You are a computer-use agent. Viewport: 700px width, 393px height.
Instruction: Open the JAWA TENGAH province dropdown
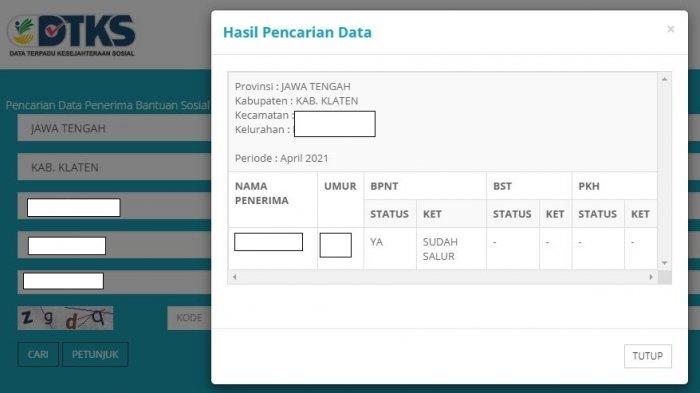[x=114, y=128]
